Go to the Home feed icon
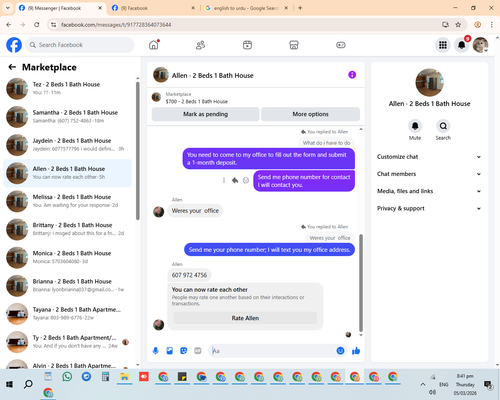Viewport: 500px width, 400px height. tap(154, 45)
